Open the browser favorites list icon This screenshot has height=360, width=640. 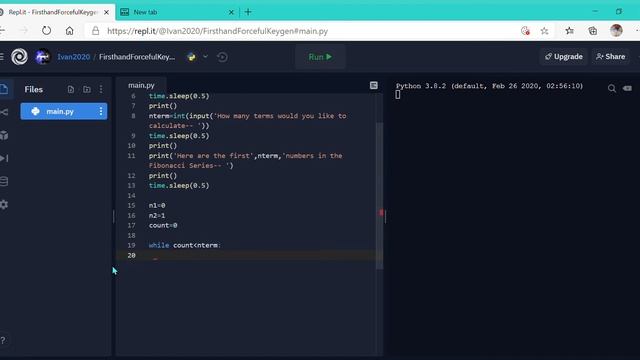pyautogui.click(x=569, y=31)
